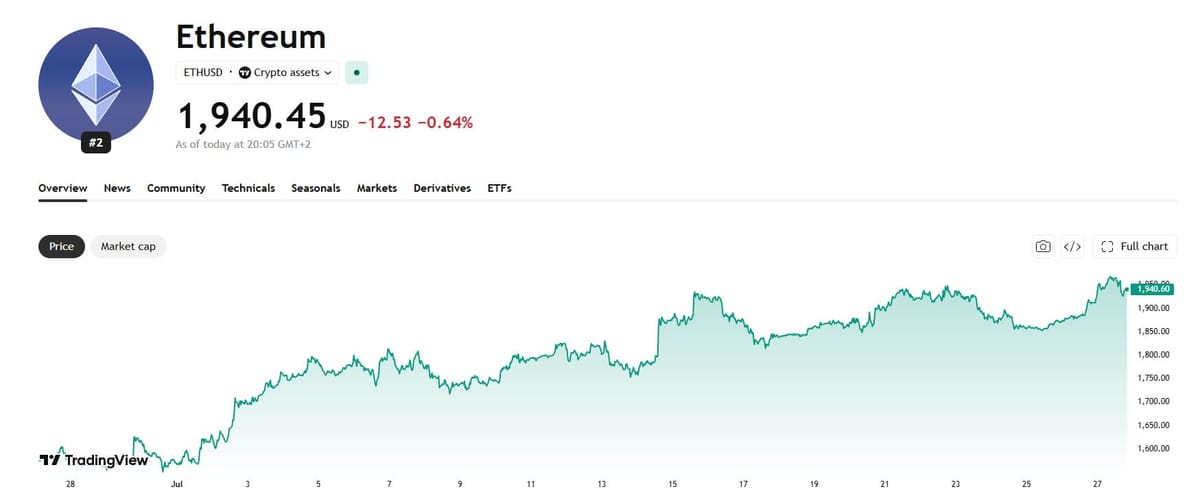
Task: Take a chart snapshot with camera icon
Action: [1043, 246]
